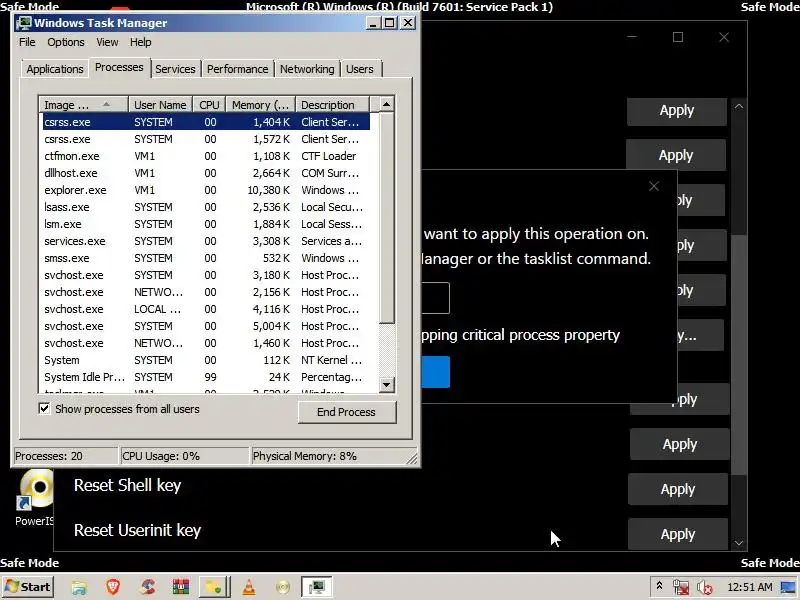Select the dllhost.exe process row
800x600 pixels.
206,173
